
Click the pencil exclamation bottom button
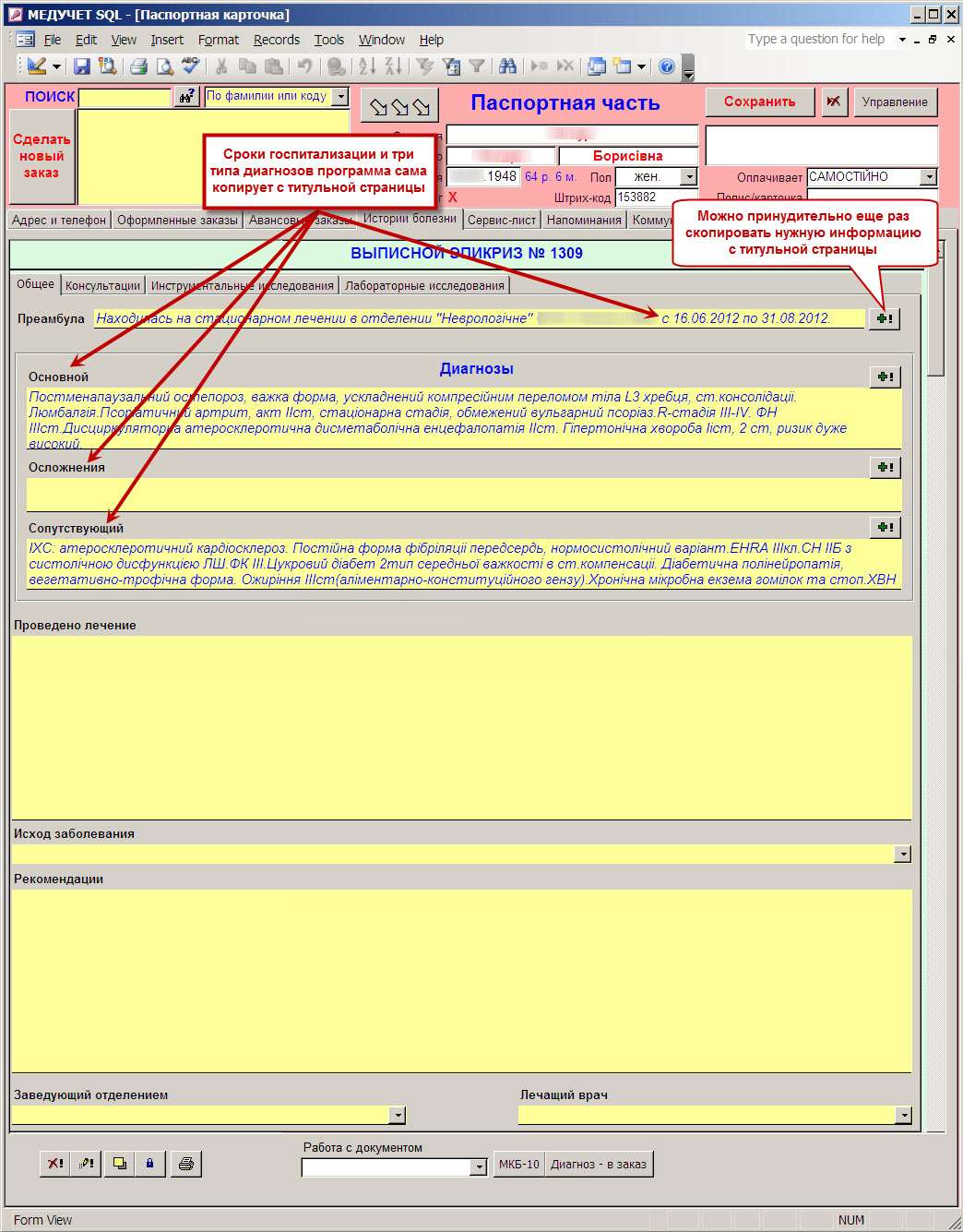click(x=87, y=1164)
